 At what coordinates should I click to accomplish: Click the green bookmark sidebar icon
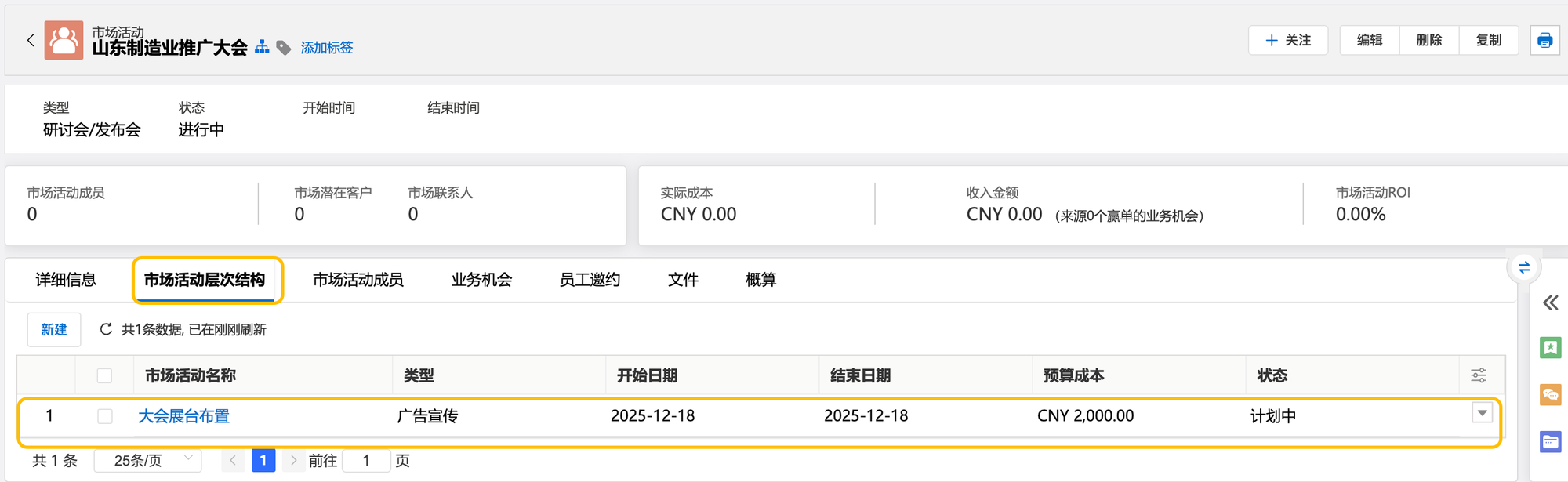[x=1550, y=347]
